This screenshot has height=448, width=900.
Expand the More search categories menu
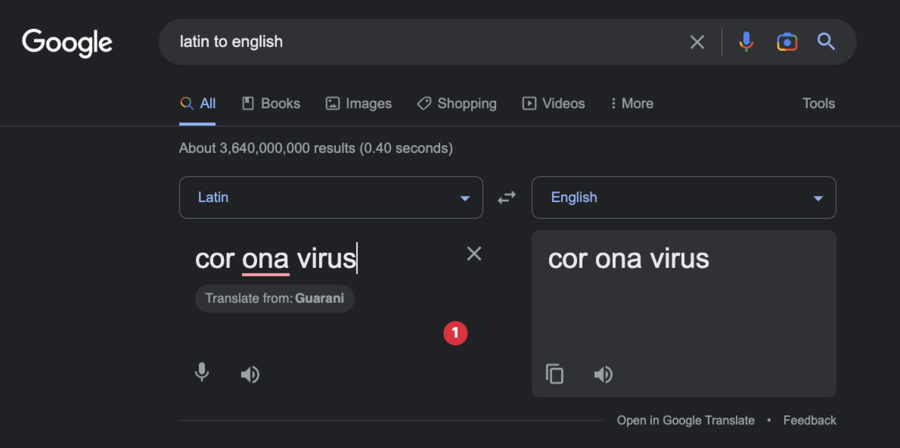[x=631, y=103]
